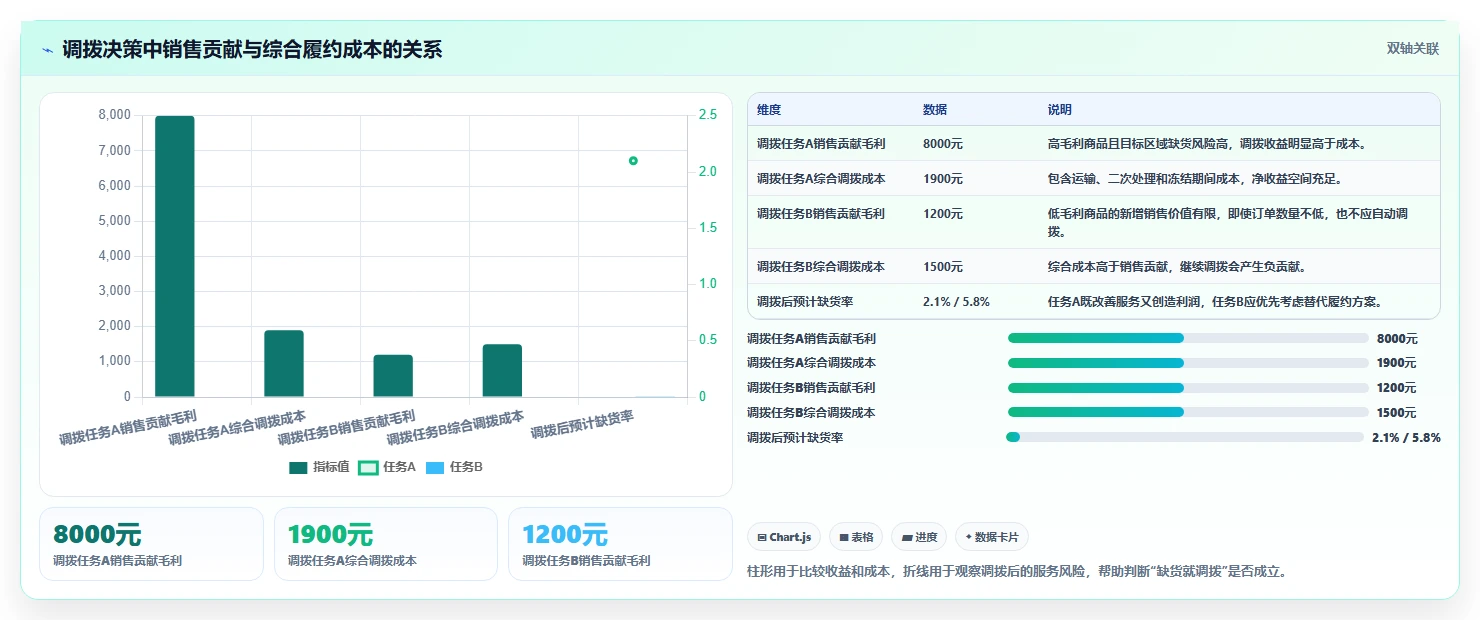Screen dimensions: 1480x620
Task: Select the Chart.js tag button
Action: coord(784,537)
